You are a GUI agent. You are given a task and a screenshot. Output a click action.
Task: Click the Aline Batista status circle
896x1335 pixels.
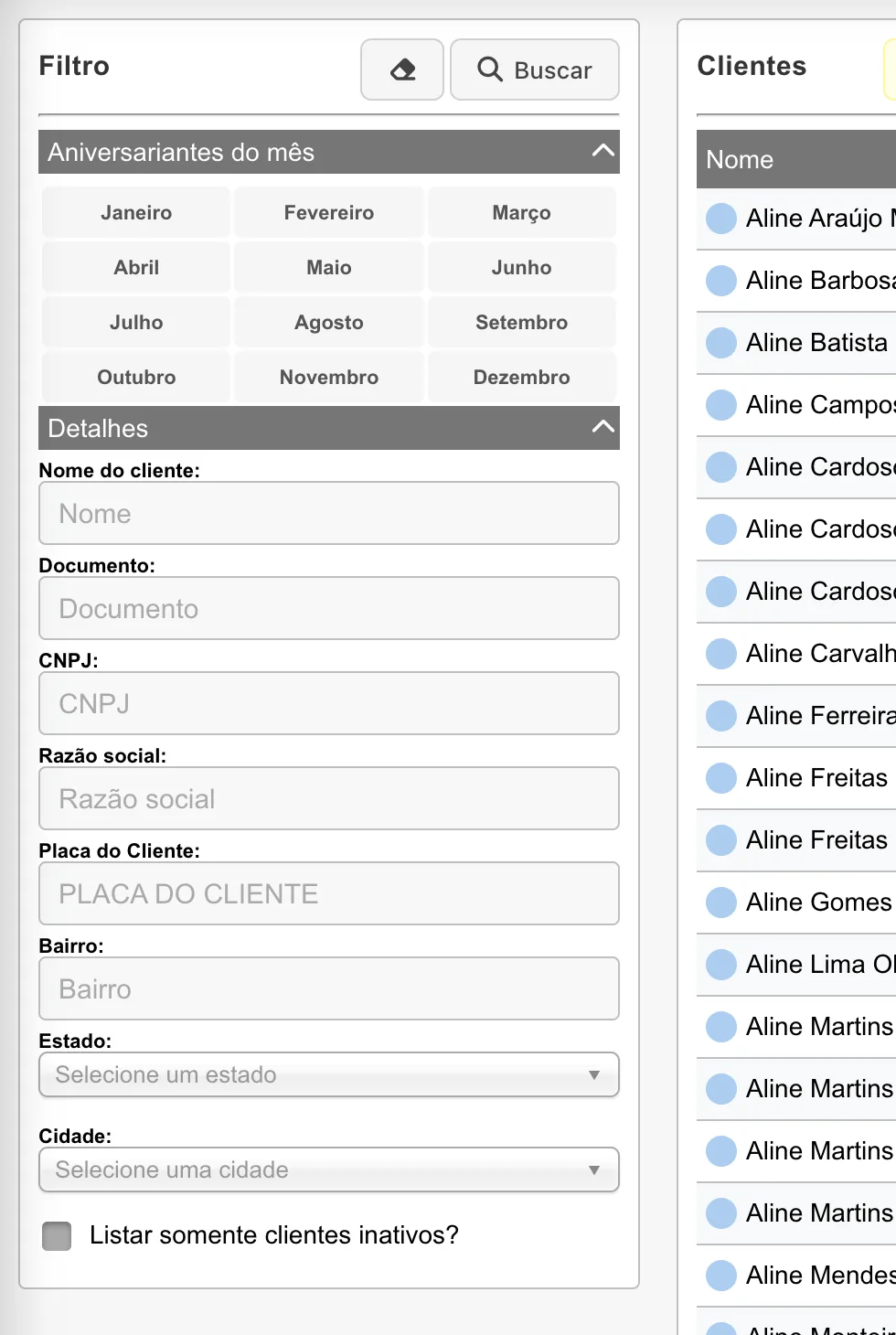[x=721, y=343]
